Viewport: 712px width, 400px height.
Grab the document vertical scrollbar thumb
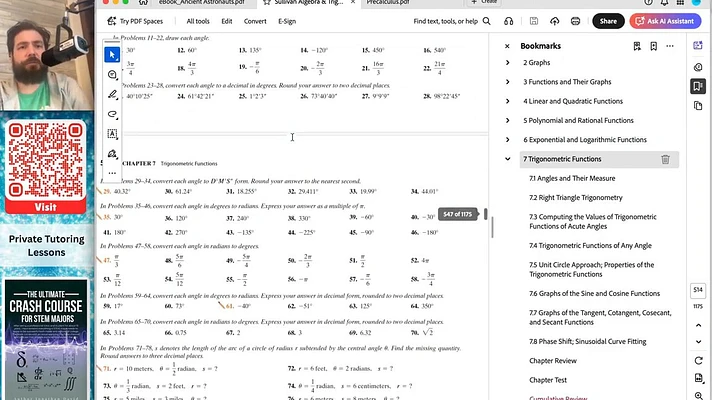pyautogui.click(x=492, y=226)
